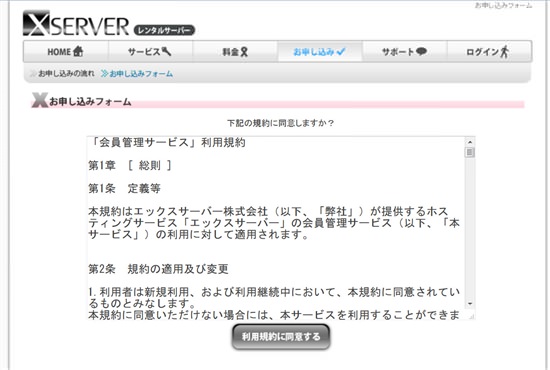The width and height of the screenshot is (550, 370).
Task: Select the お申し込み menu tab
Action: (320, 52)
